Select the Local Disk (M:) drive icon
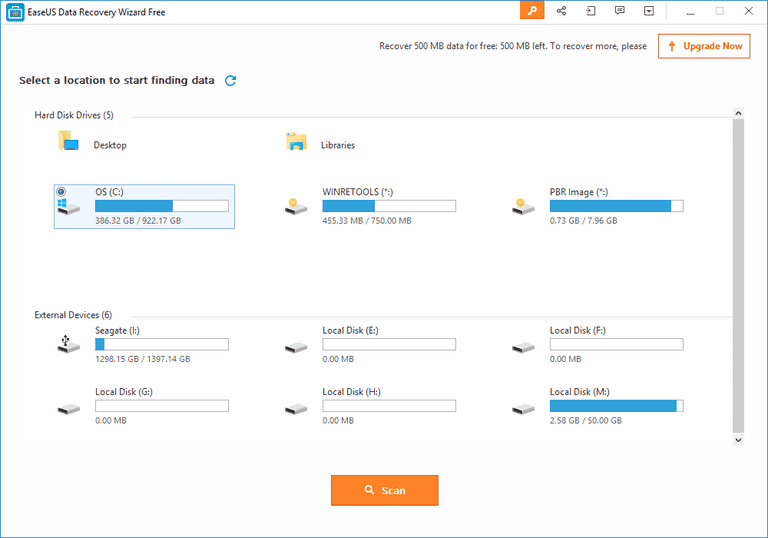Viewport: 768px width, 538px height. (523, 409)
